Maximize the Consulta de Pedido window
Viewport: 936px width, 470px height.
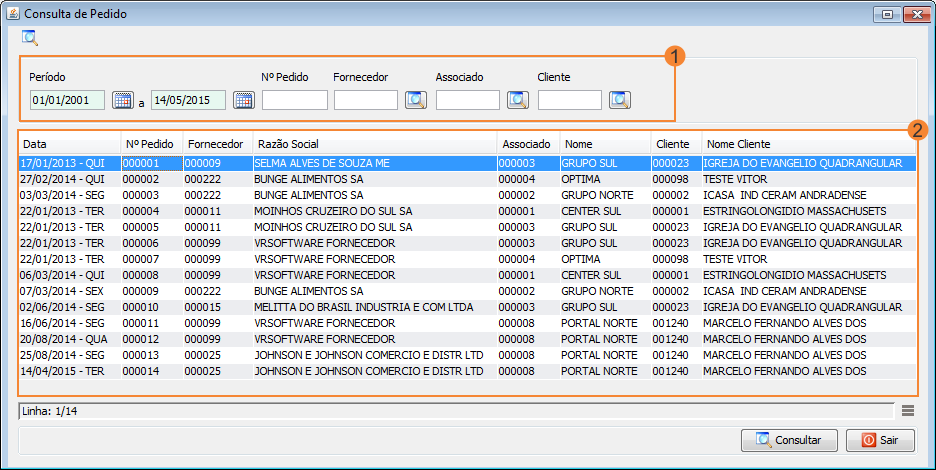[x=887, y=15]
